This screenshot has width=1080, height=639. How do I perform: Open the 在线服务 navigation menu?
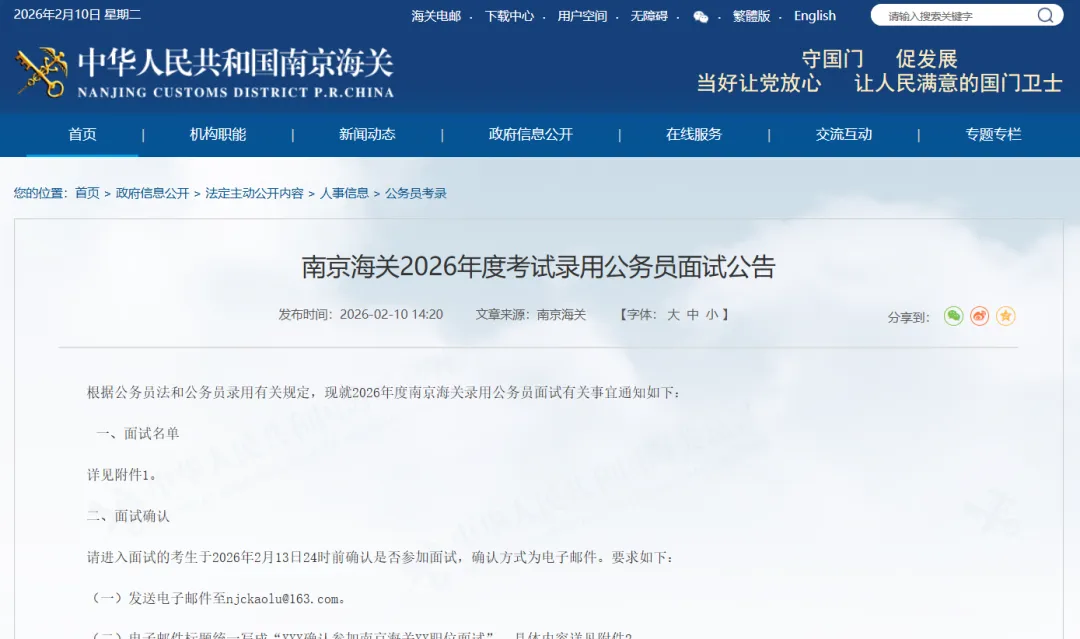click(694, 134)
